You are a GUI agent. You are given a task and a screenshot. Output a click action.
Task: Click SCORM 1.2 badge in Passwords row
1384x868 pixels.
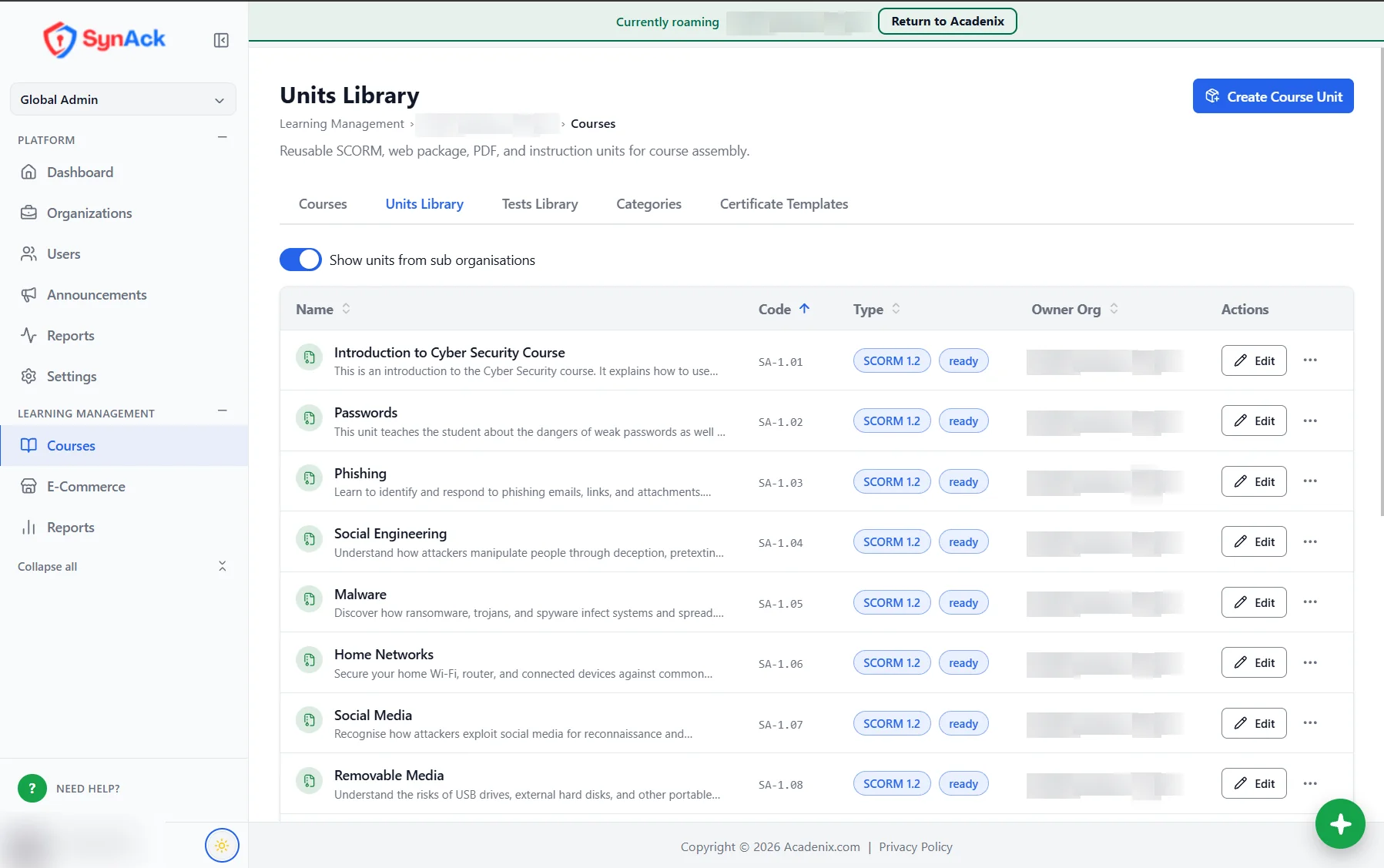click(892, 421)
